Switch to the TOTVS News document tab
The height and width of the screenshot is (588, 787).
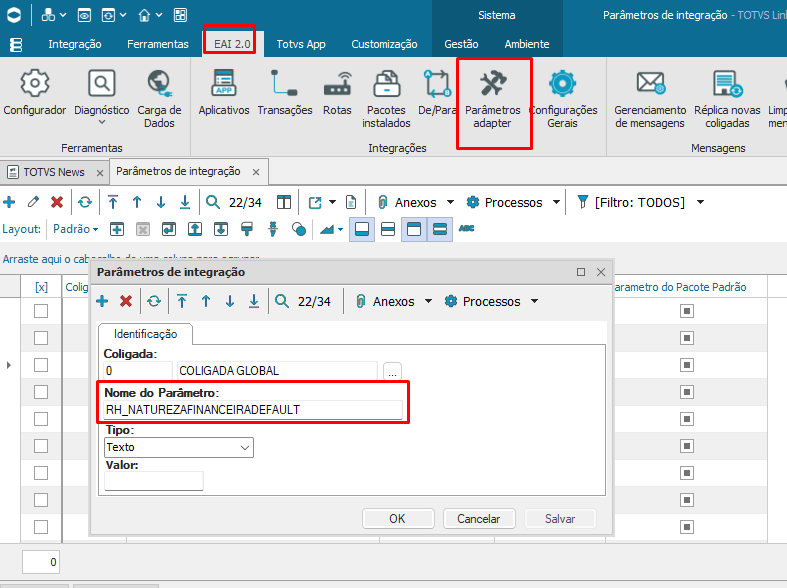click(54, 172)
